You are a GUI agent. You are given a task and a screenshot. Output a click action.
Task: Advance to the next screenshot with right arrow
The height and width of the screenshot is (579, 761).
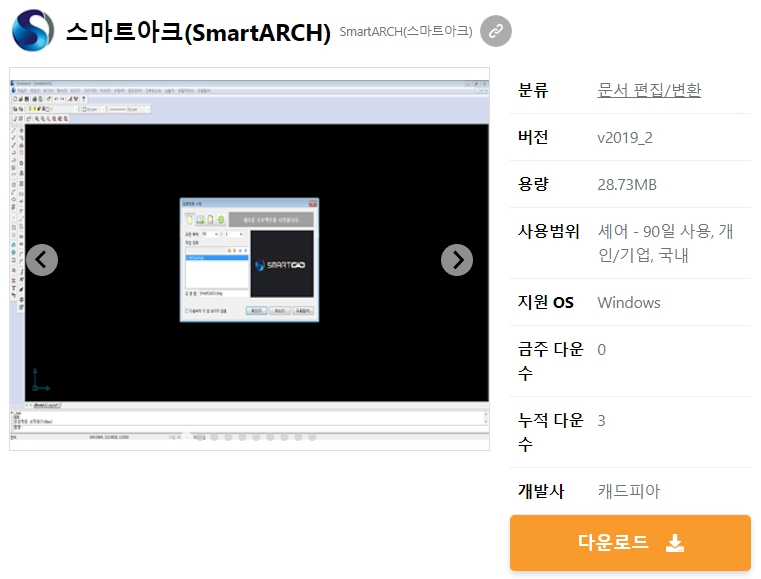(457, 260)
